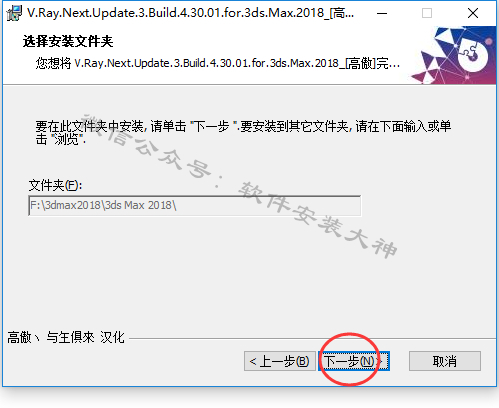Click the 选择安装文件夹 heading

click(68, 42)
